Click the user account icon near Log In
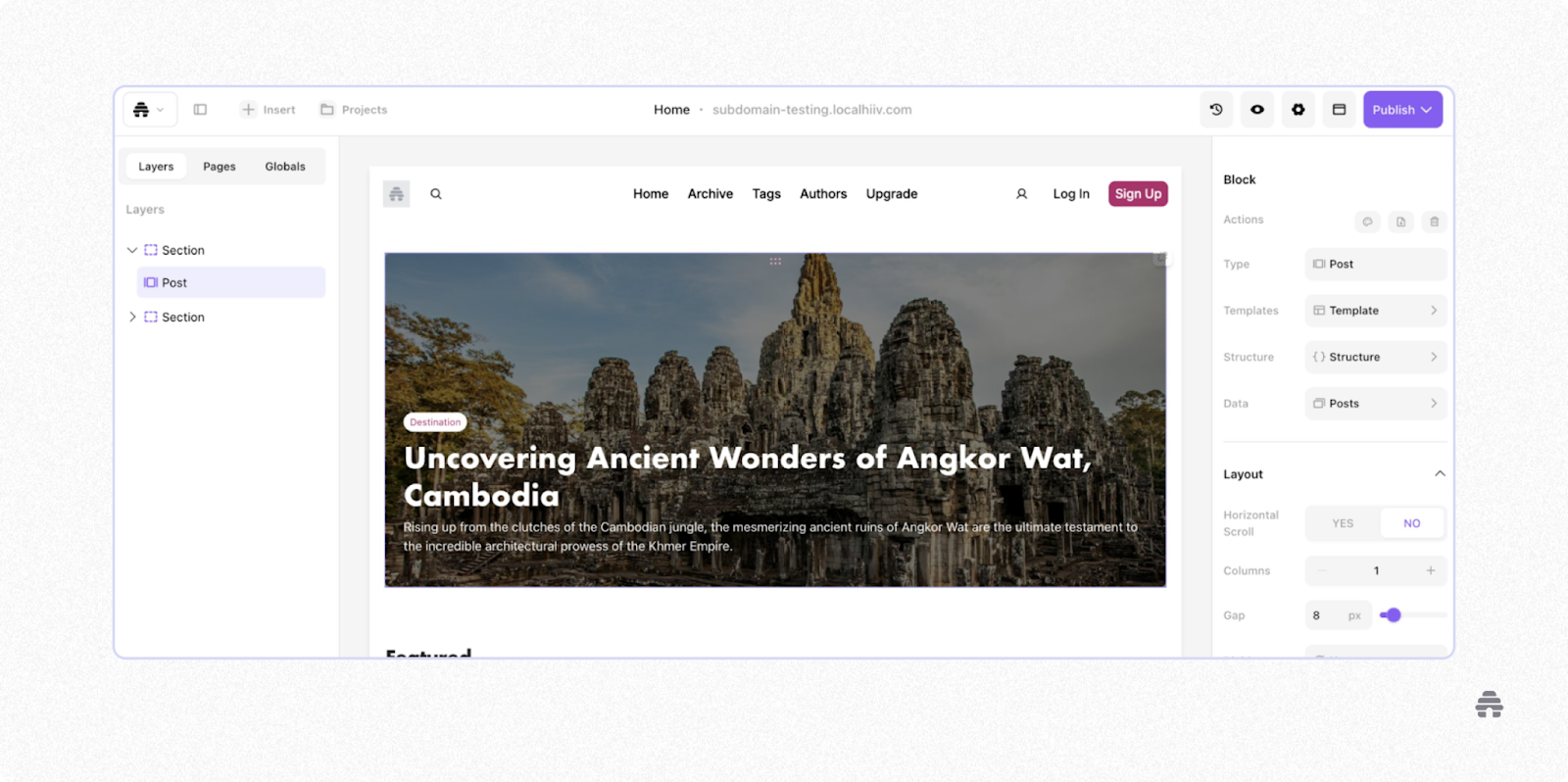This screenshot has width=1568, height=782. 1021,194
